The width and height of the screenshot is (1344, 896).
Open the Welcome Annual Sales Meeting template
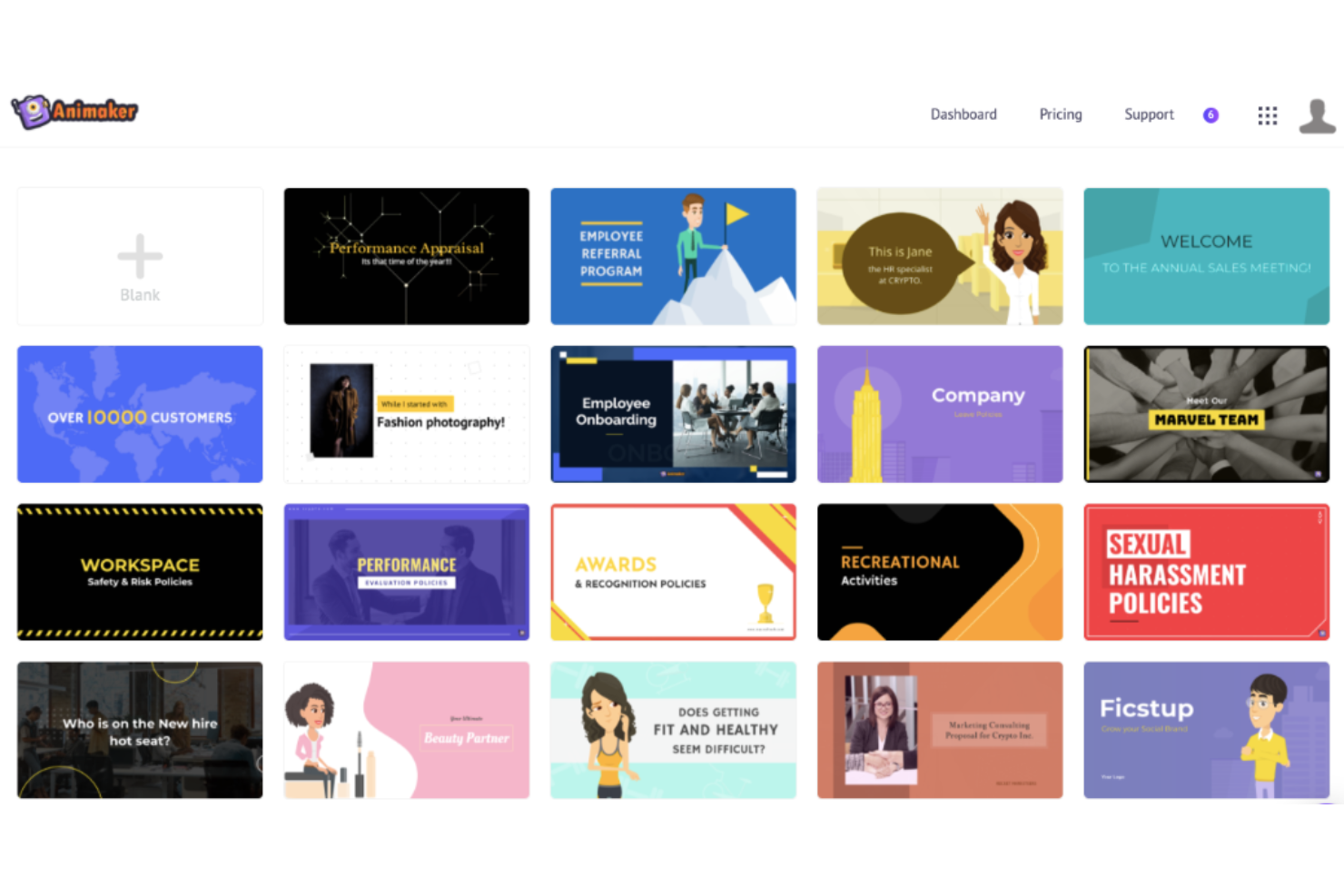tap(1206, 256)
